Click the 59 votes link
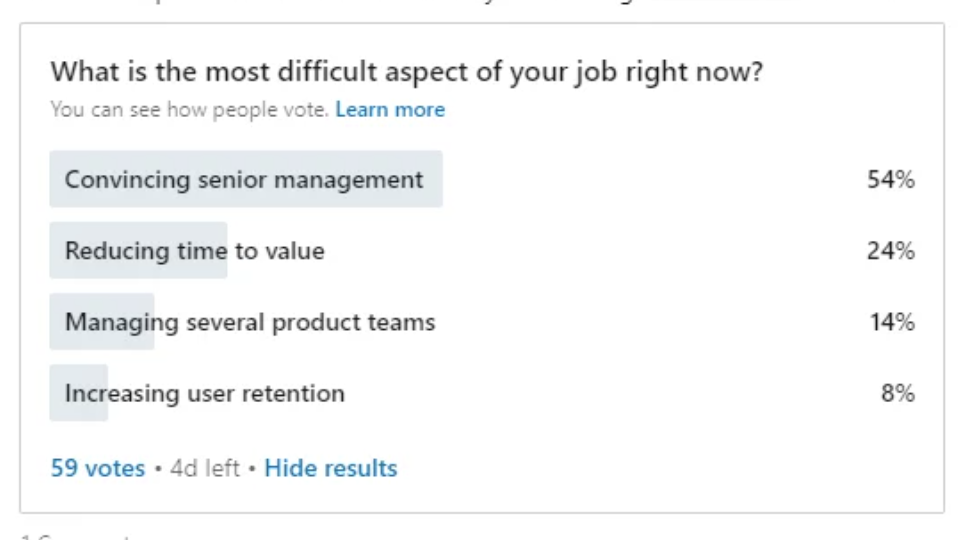The image size is (964, 540). 97,468
